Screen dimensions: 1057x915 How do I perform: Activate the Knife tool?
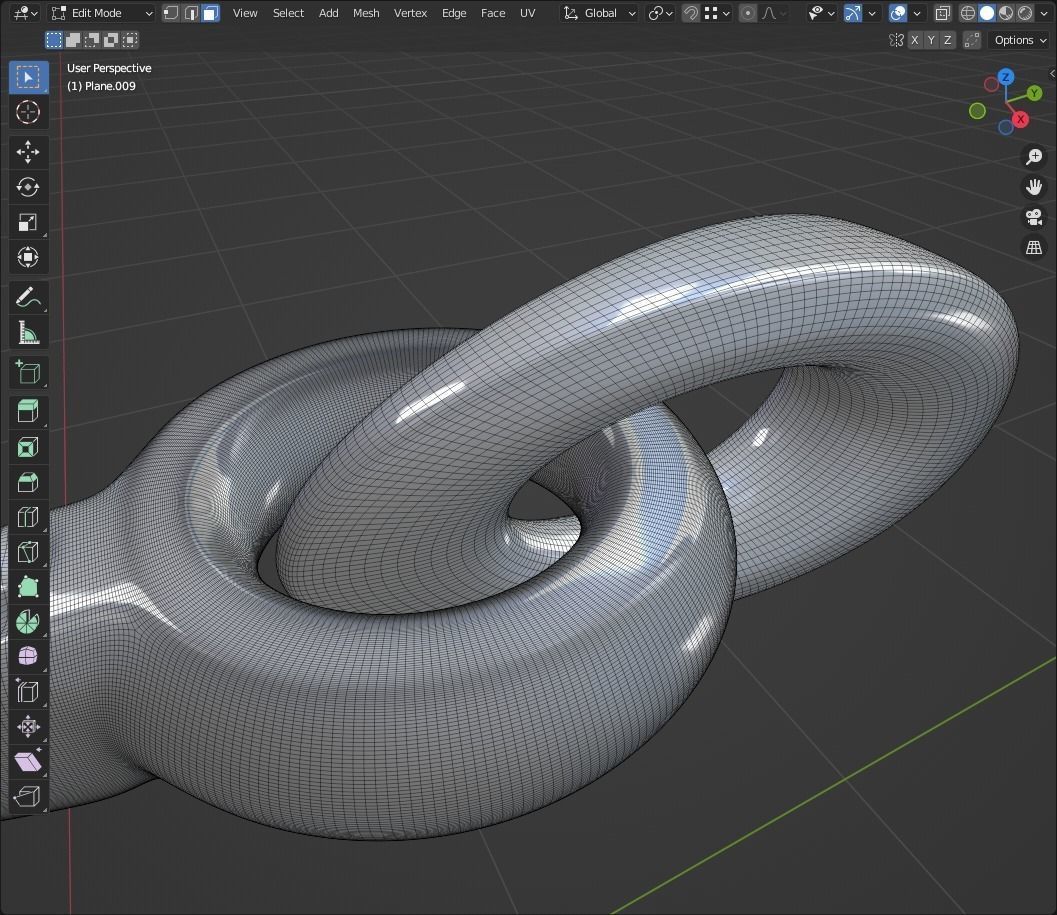28,552
